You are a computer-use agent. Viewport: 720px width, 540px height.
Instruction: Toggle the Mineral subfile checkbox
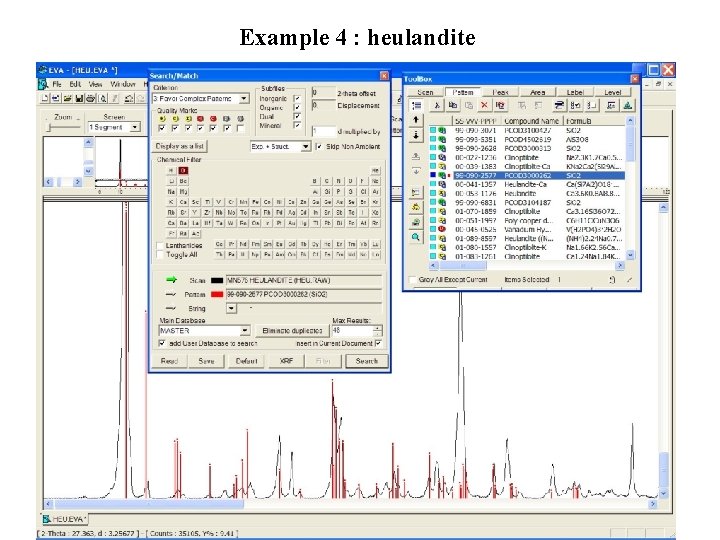click(x=297, y=125)
